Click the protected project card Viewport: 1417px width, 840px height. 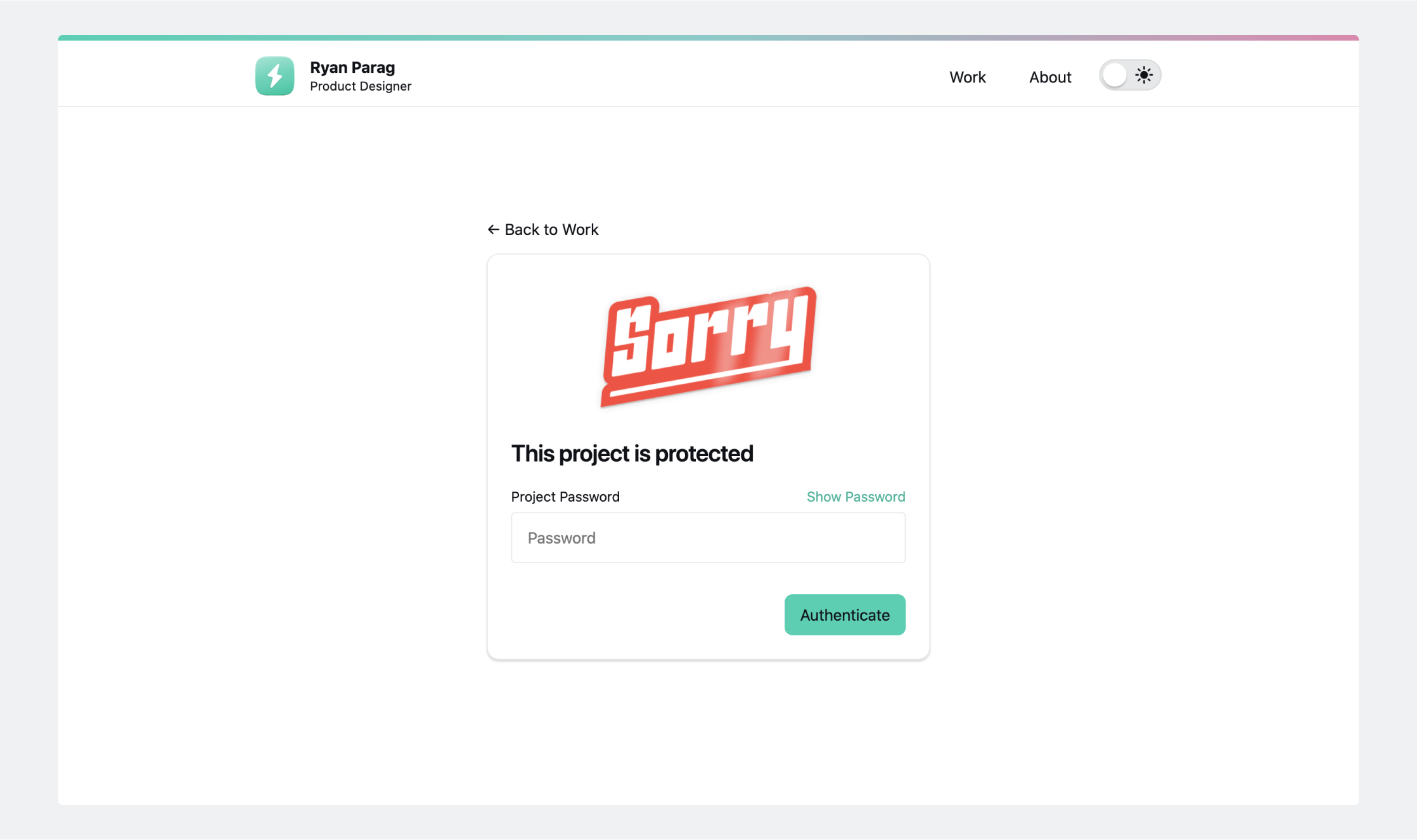(708, 456)
